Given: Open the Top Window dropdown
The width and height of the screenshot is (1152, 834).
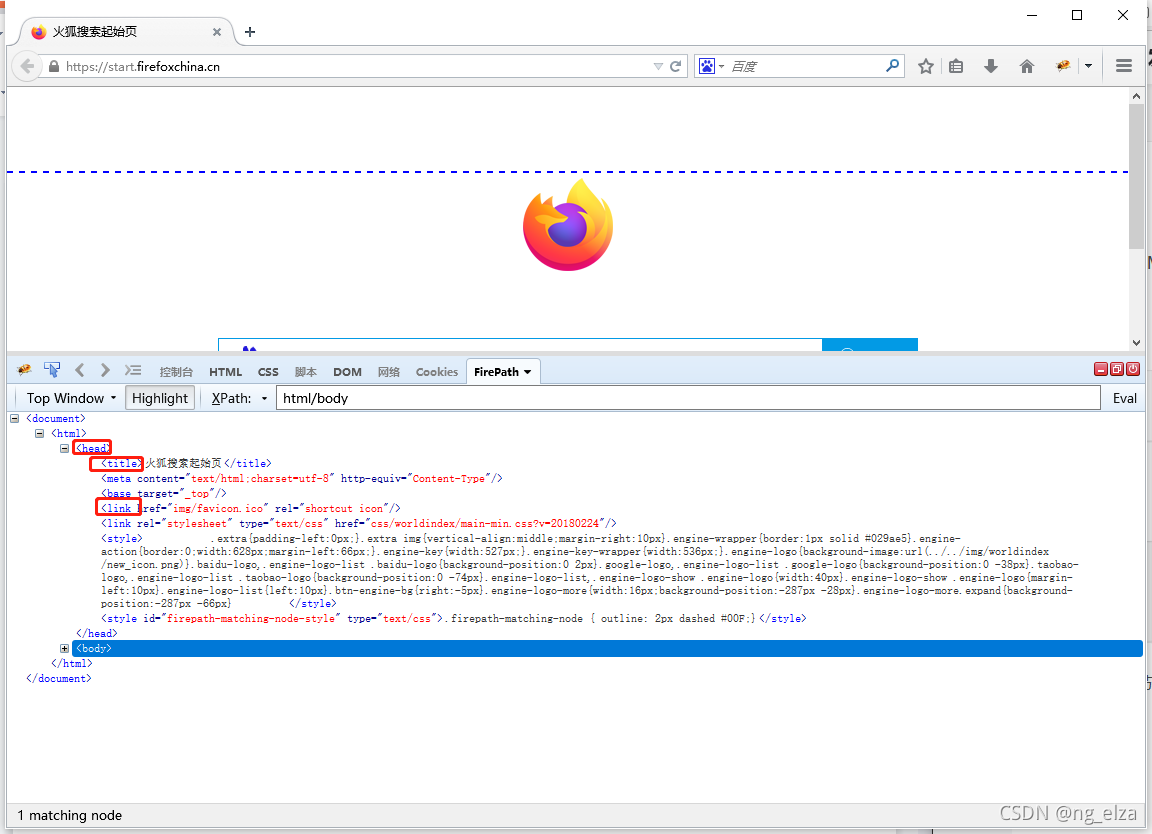Looking at the screenshot, I should coord(71,398).
